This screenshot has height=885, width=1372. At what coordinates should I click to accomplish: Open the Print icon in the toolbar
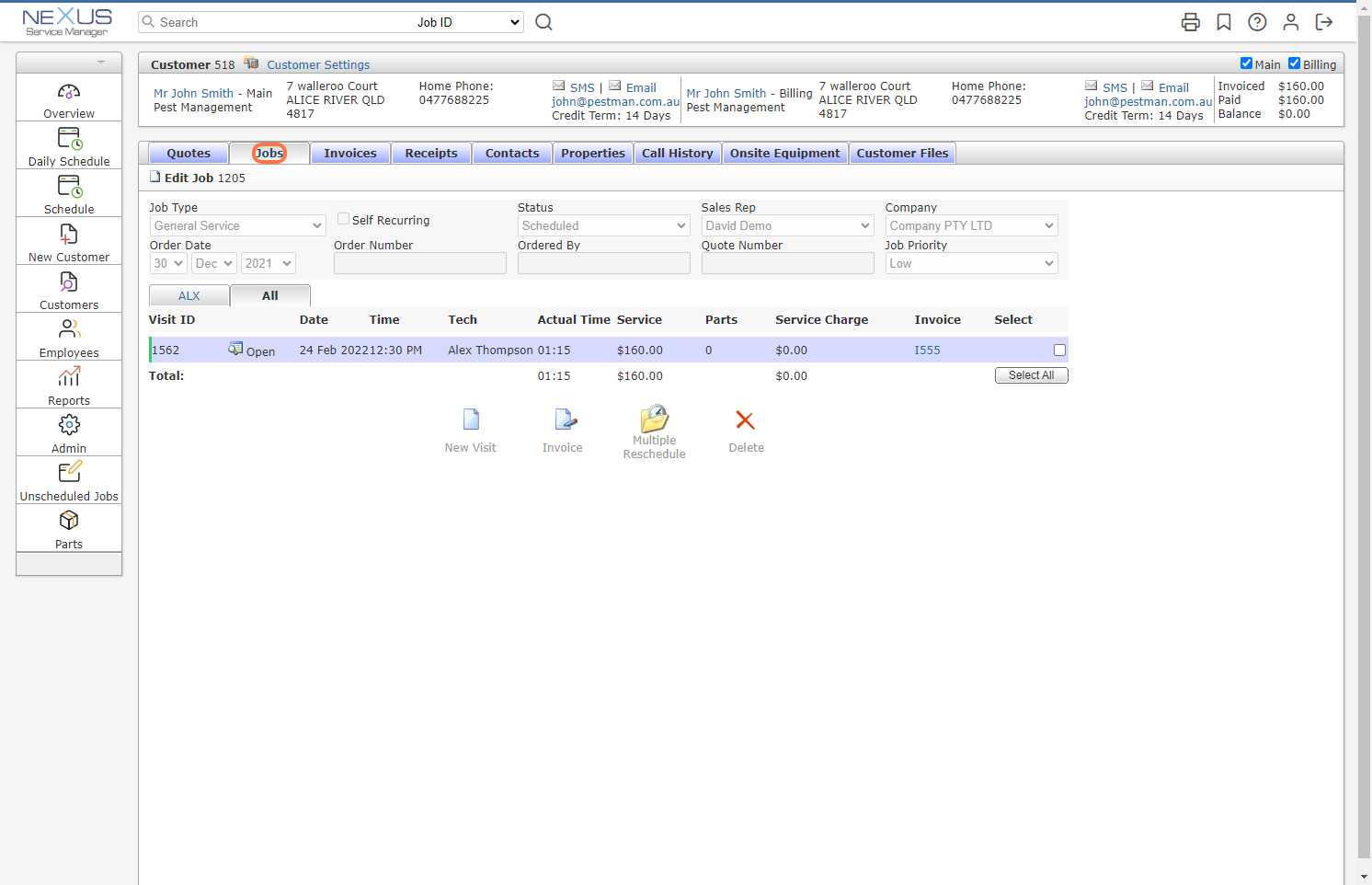tap(1190, 21)
